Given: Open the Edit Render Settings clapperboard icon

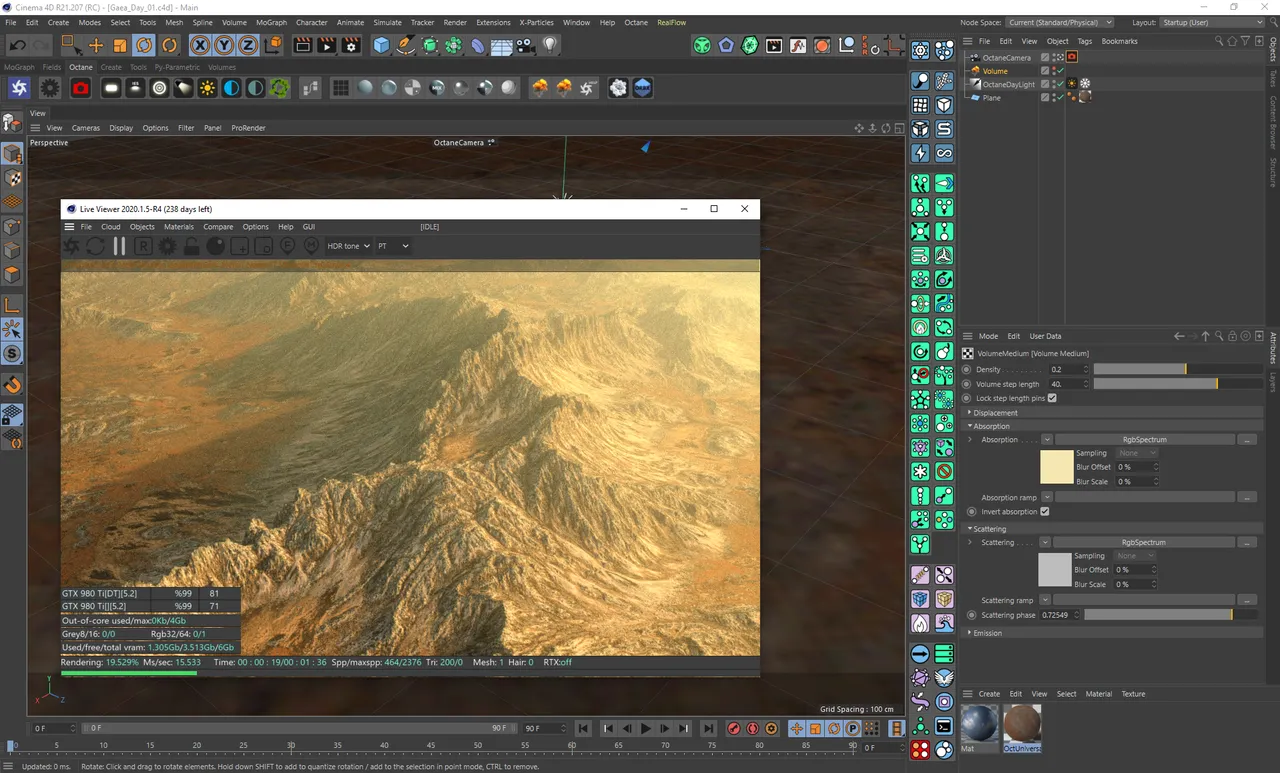Looking at the screenshot, I should pos(351,45).
